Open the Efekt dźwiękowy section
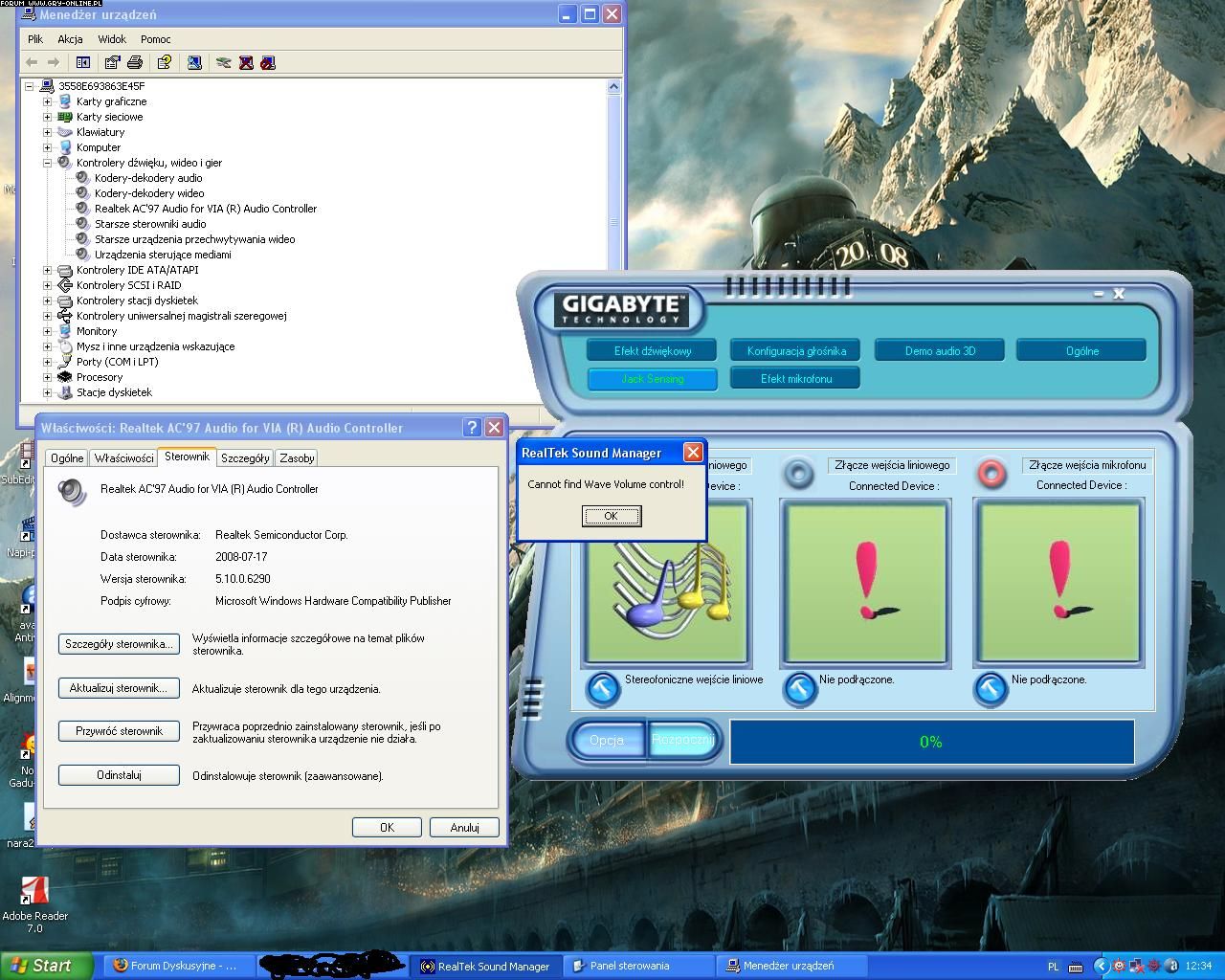 coord(653,351)
